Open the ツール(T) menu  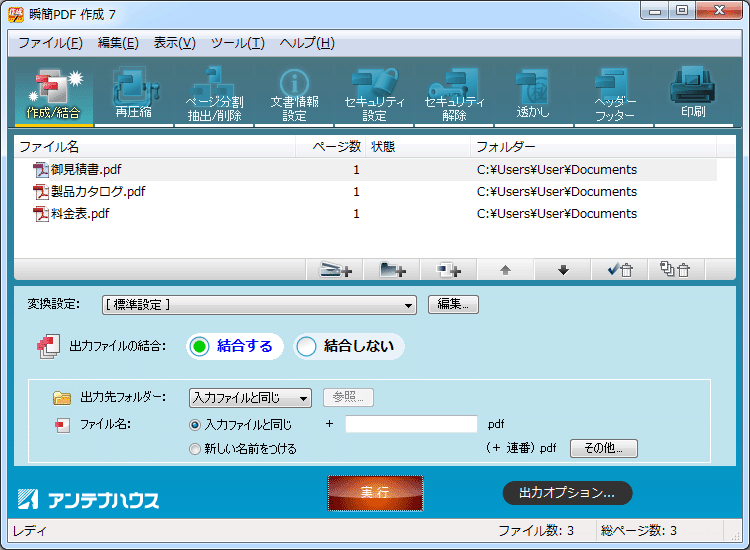[237, 43]
